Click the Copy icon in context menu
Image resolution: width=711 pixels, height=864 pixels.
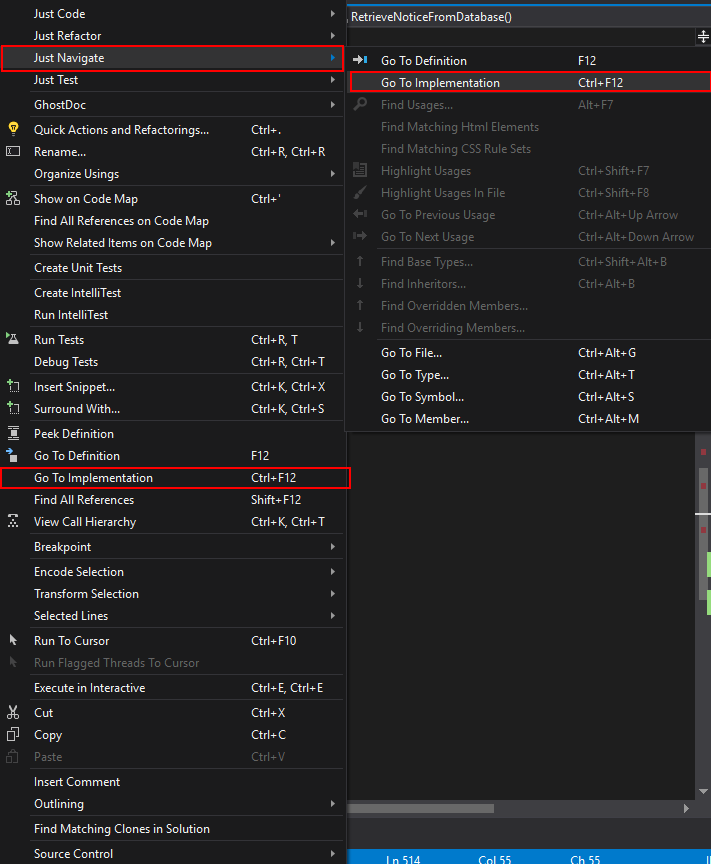[x=13, y=735]
